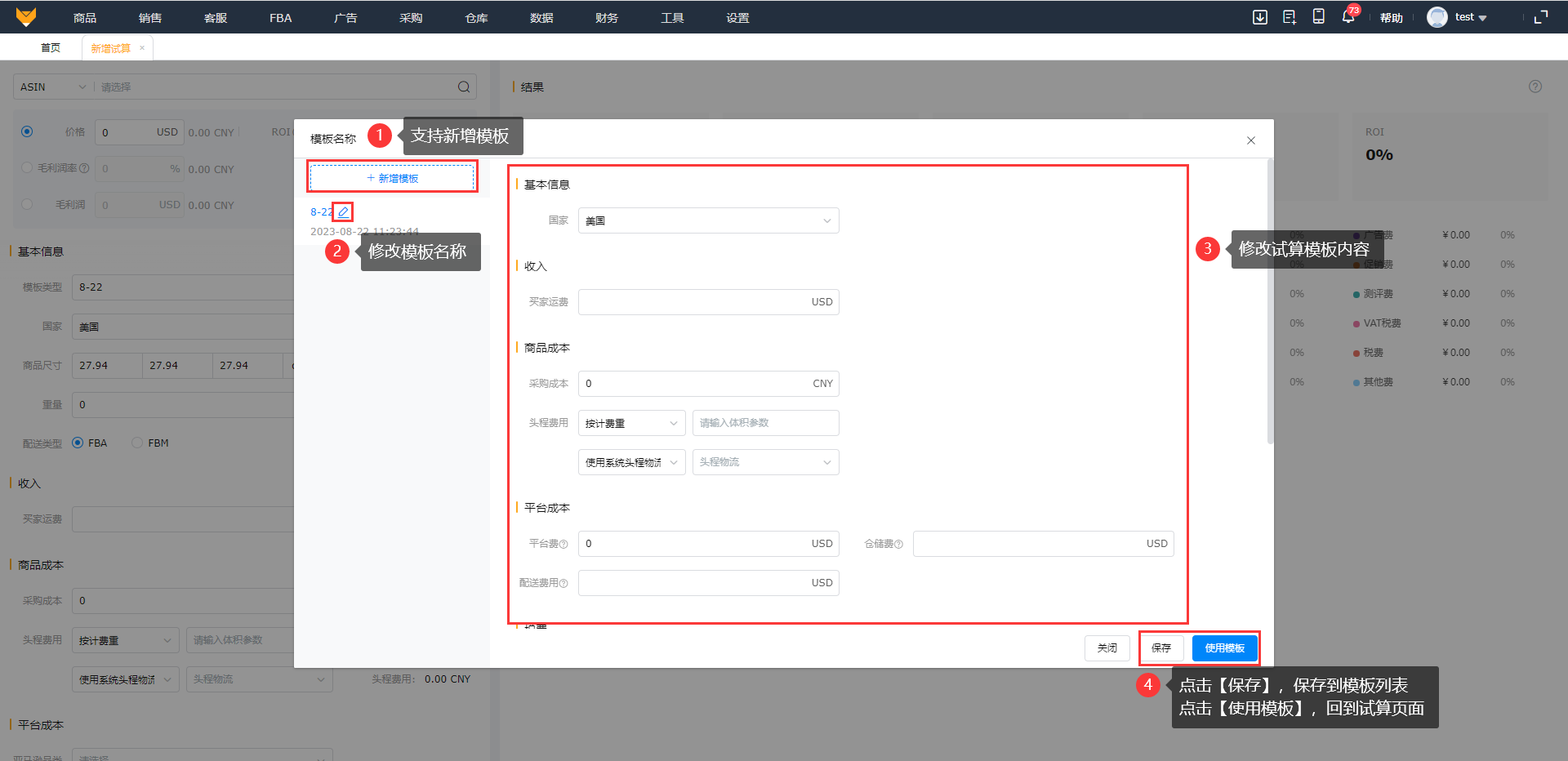Viewport: 1568px width, 761px height.
Task: Click 平台费 USD input in dialog
Action: [x=709, y=544]
